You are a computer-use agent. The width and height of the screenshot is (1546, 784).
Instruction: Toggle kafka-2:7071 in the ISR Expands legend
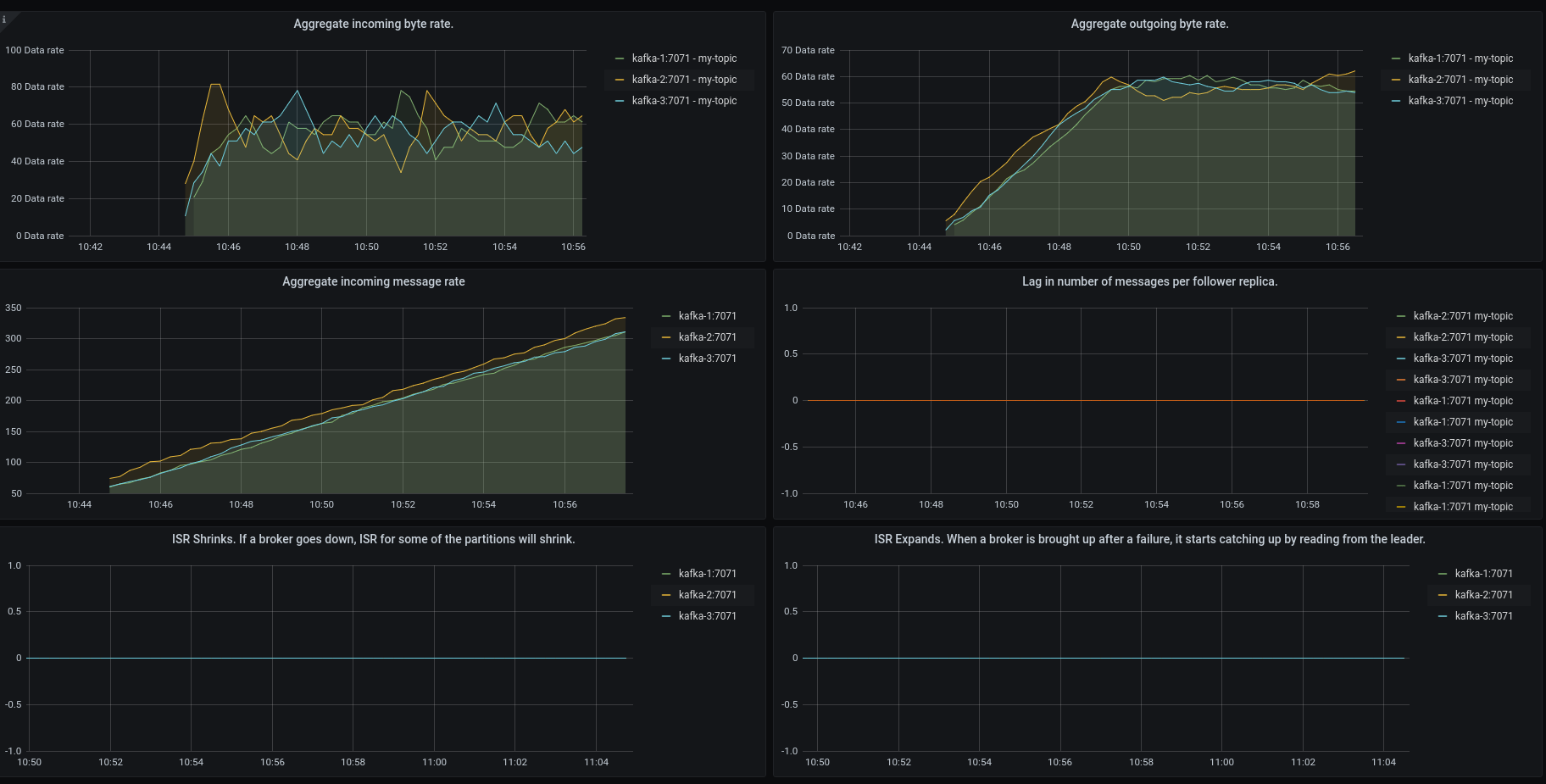coord(1484,594)
